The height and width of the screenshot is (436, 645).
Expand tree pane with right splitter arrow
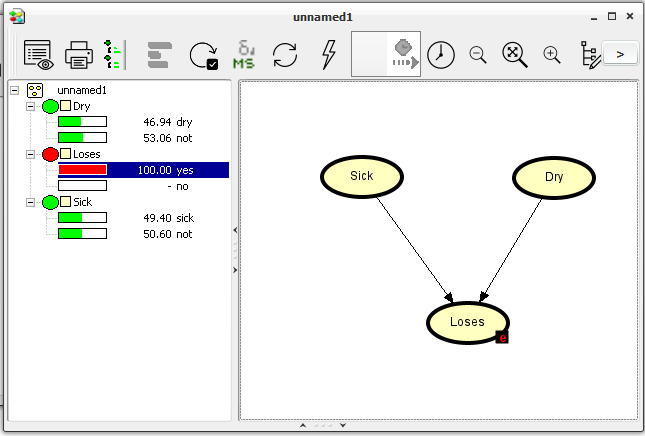click(235, 270)
